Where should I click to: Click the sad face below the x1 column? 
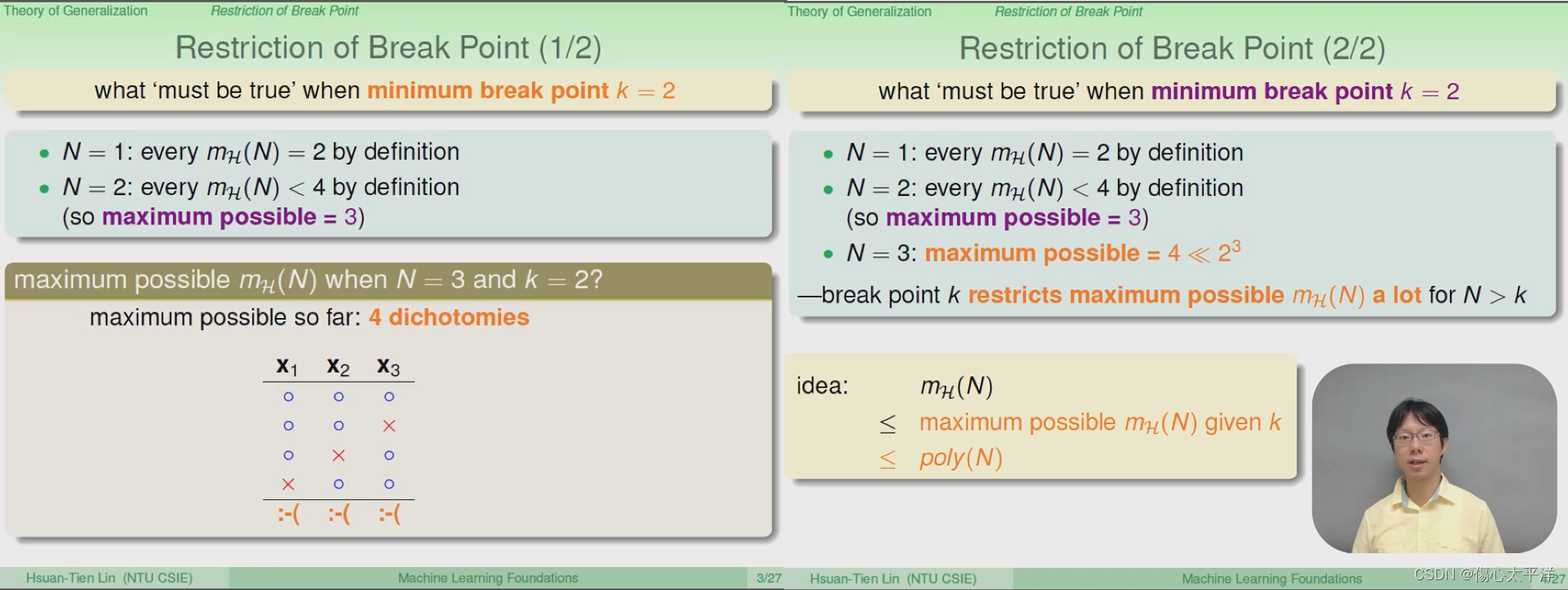tap(289, 515)
